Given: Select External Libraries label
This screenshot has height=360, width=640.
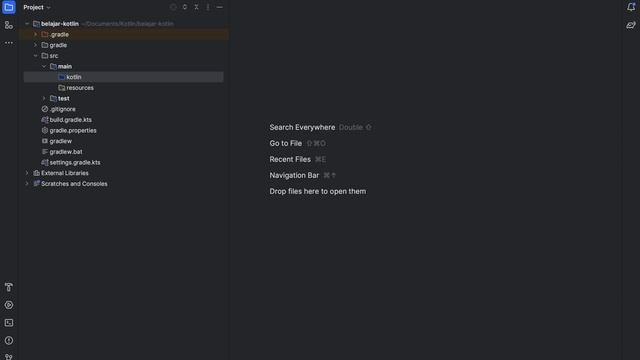Looking at the screenshot, I should [65, 173].
